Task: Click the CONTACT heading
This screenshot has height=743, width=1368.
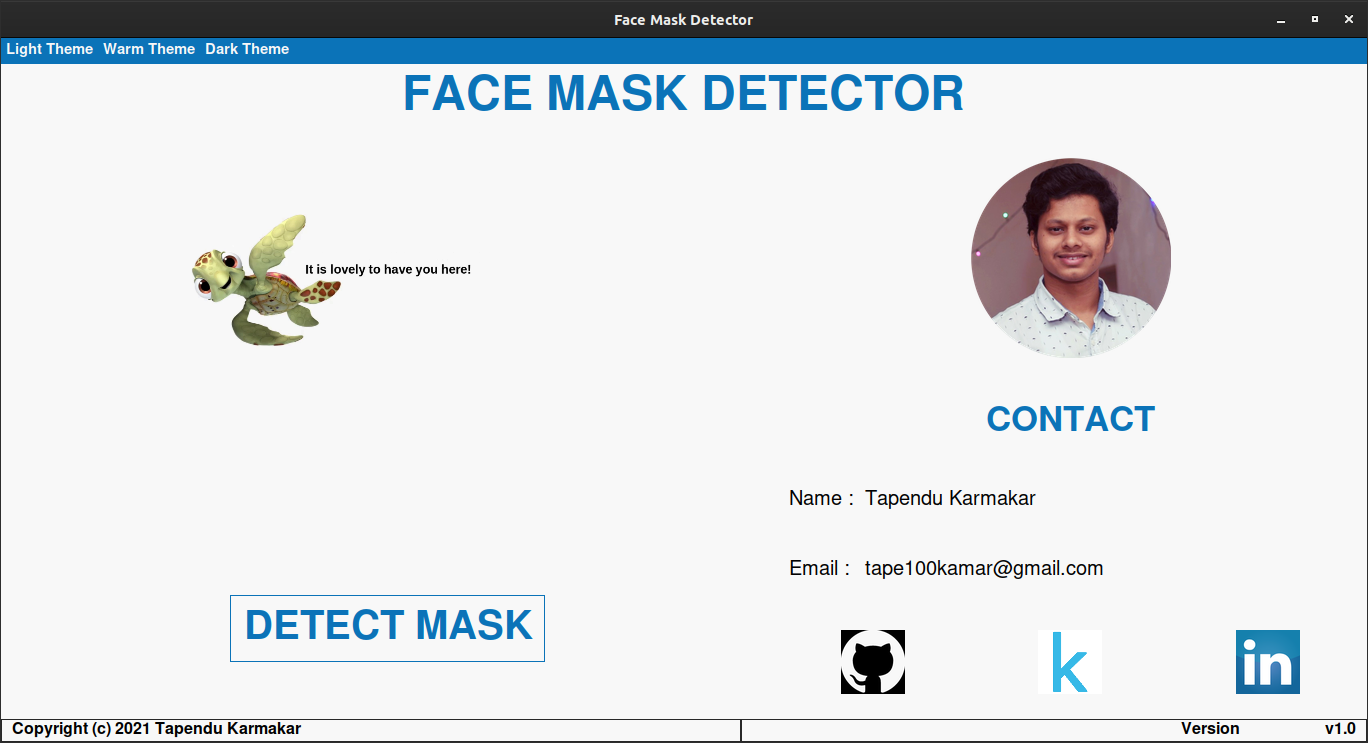Action: tap(1070, 419)
